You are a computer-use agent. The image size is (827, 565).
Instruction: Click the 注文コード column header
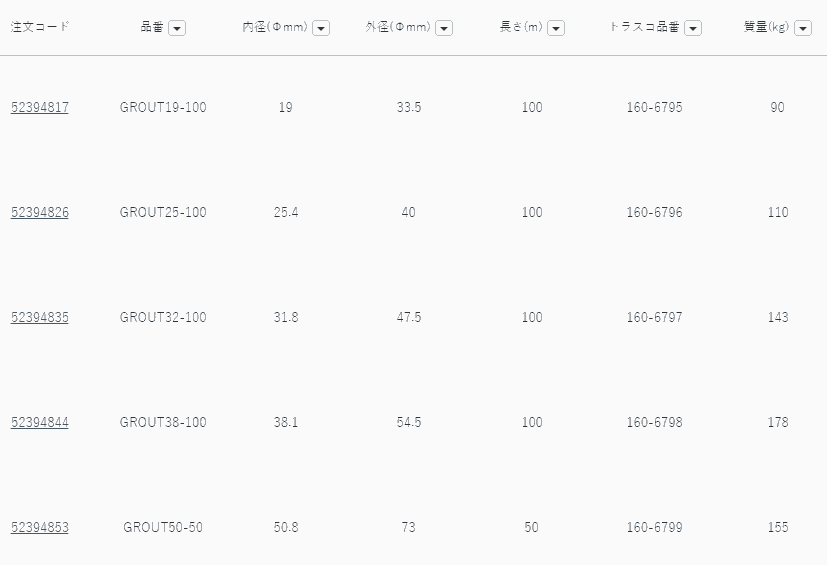[40, 27]
